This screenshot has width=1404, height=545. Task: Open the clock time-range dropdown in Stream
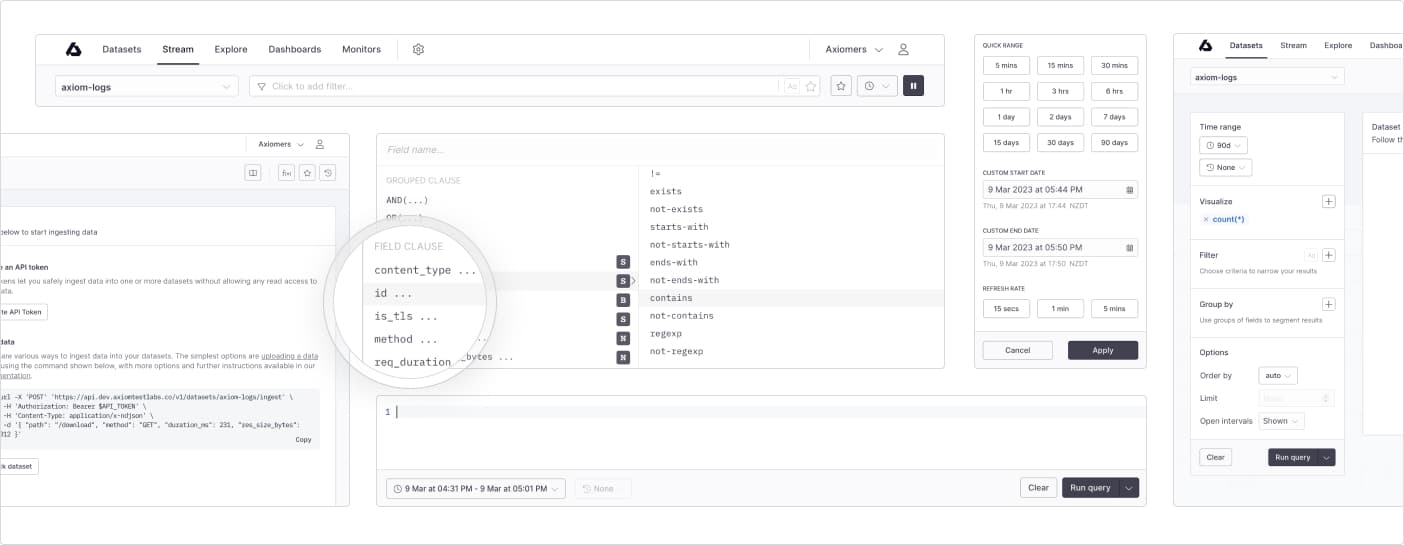click(x=877, y=86)
